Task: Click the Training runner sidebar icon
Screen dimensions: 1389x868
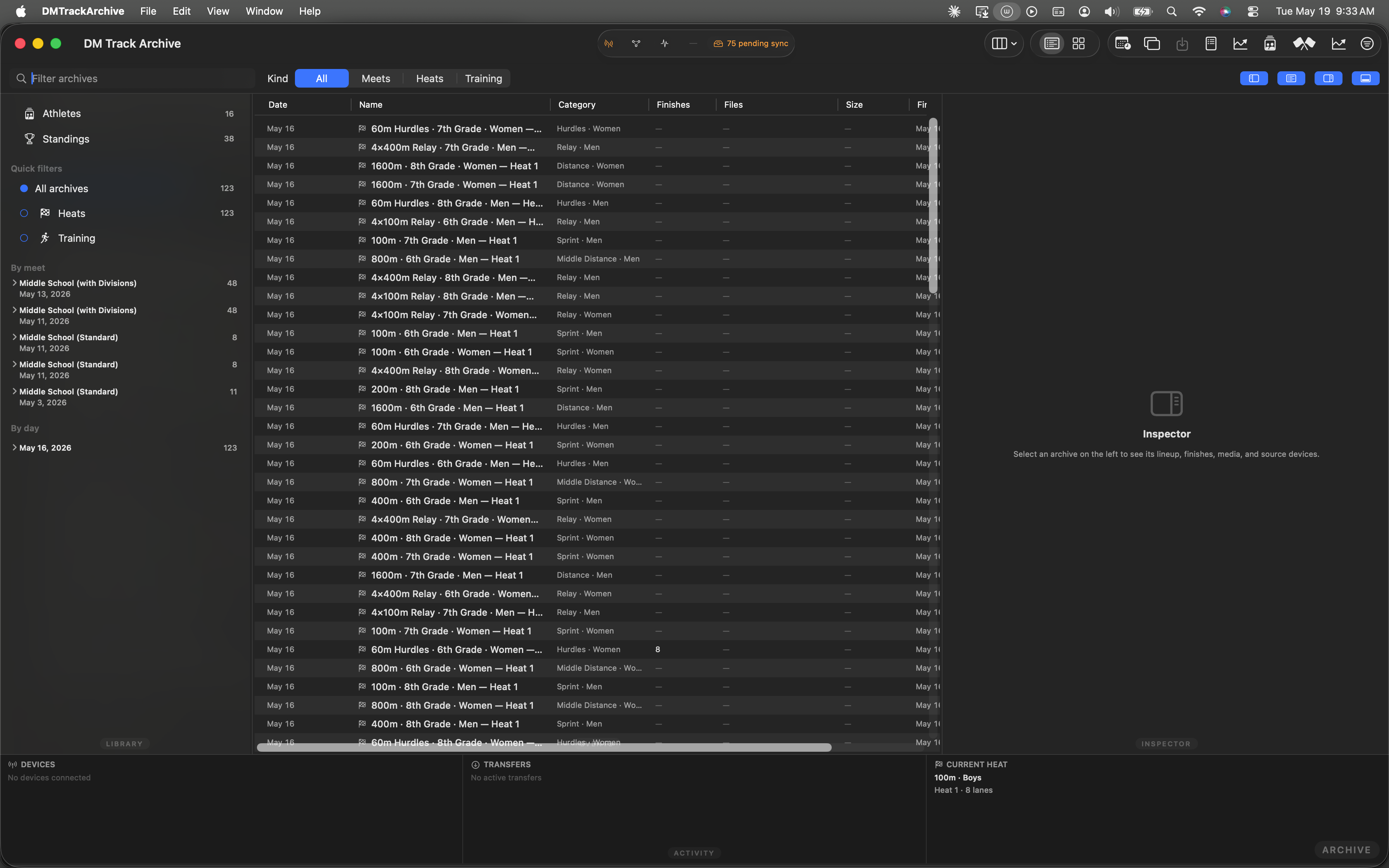Action: tap(45, 238)
